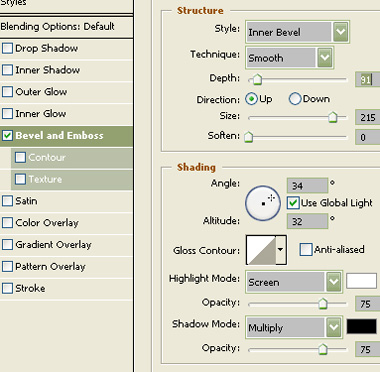
Task: Click the Angle field showing 34
Action: point(307,185)
